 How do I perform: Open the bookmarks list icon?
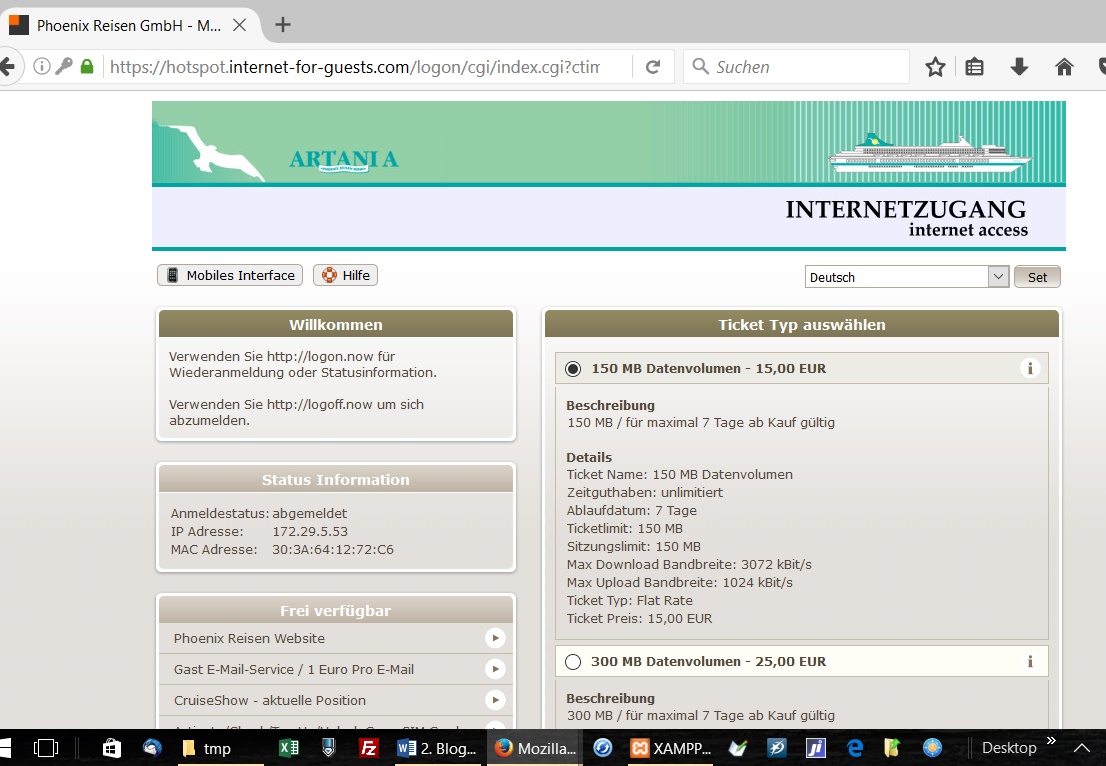(x=975, y=67)
